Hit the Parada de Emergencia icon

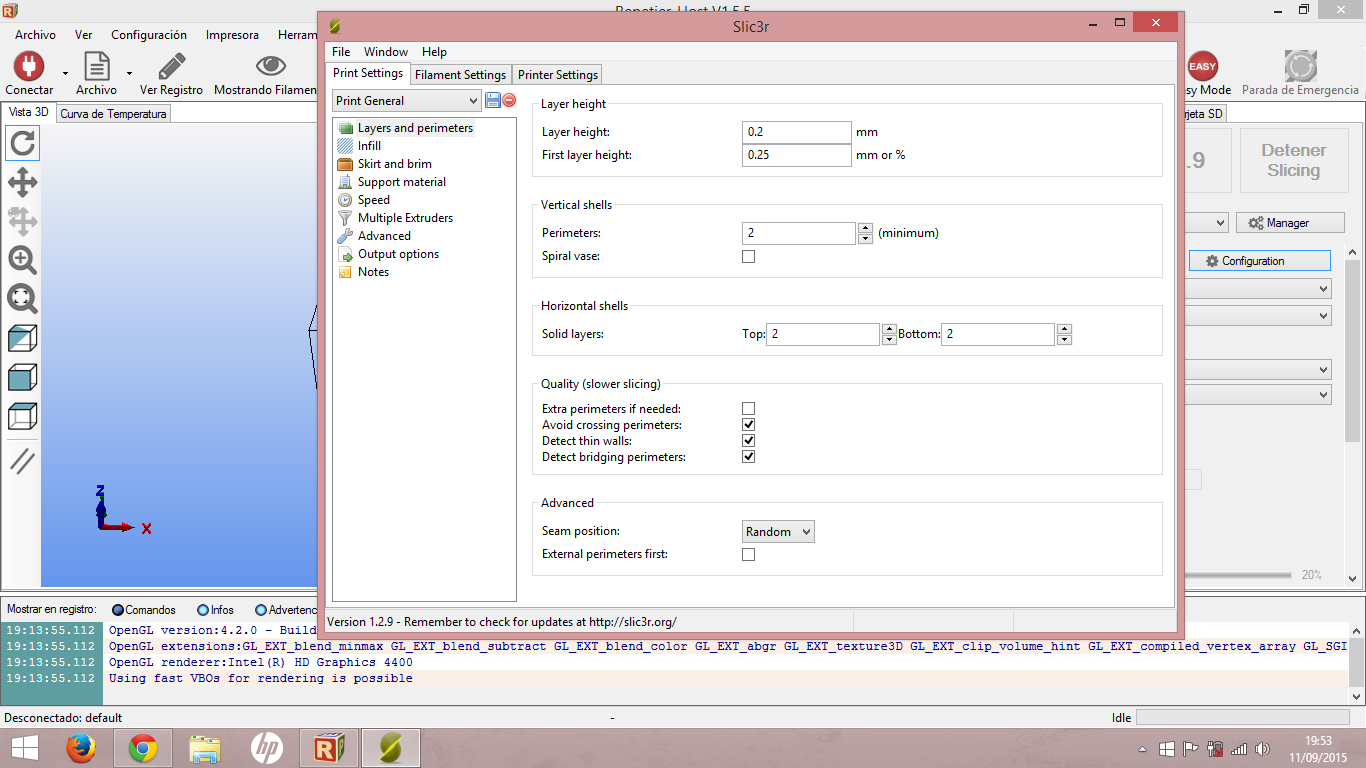coord(1300,66)
